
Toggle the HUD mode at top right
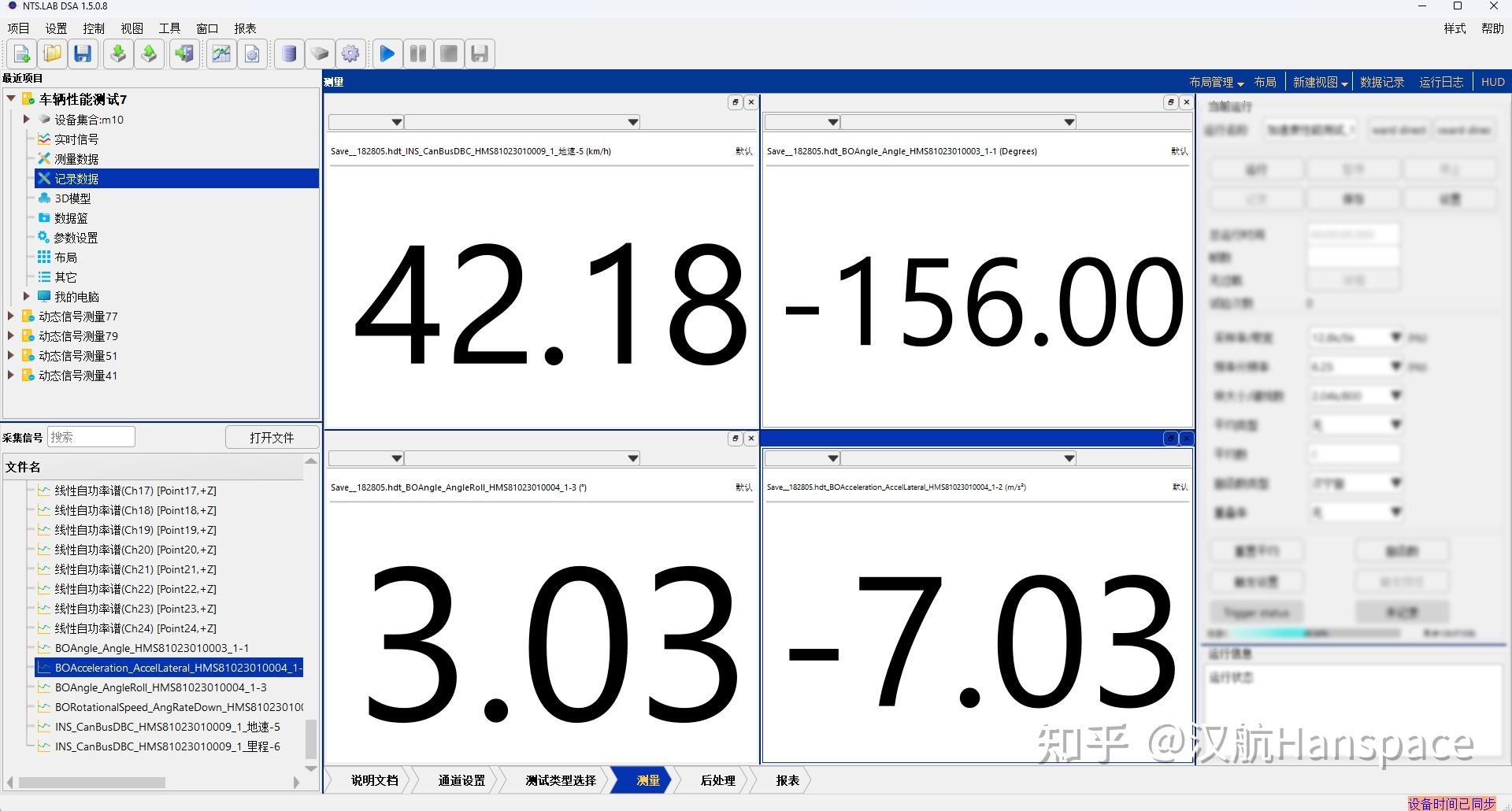point(1492,81)
